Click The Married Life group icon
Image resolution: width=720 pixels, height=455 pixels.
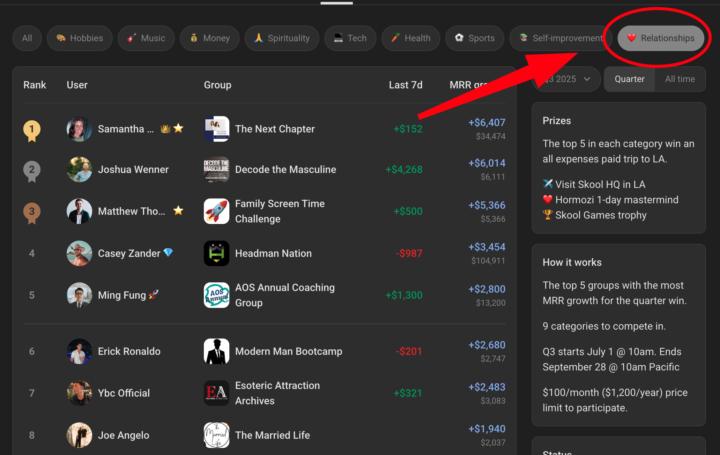pos(216,435)
